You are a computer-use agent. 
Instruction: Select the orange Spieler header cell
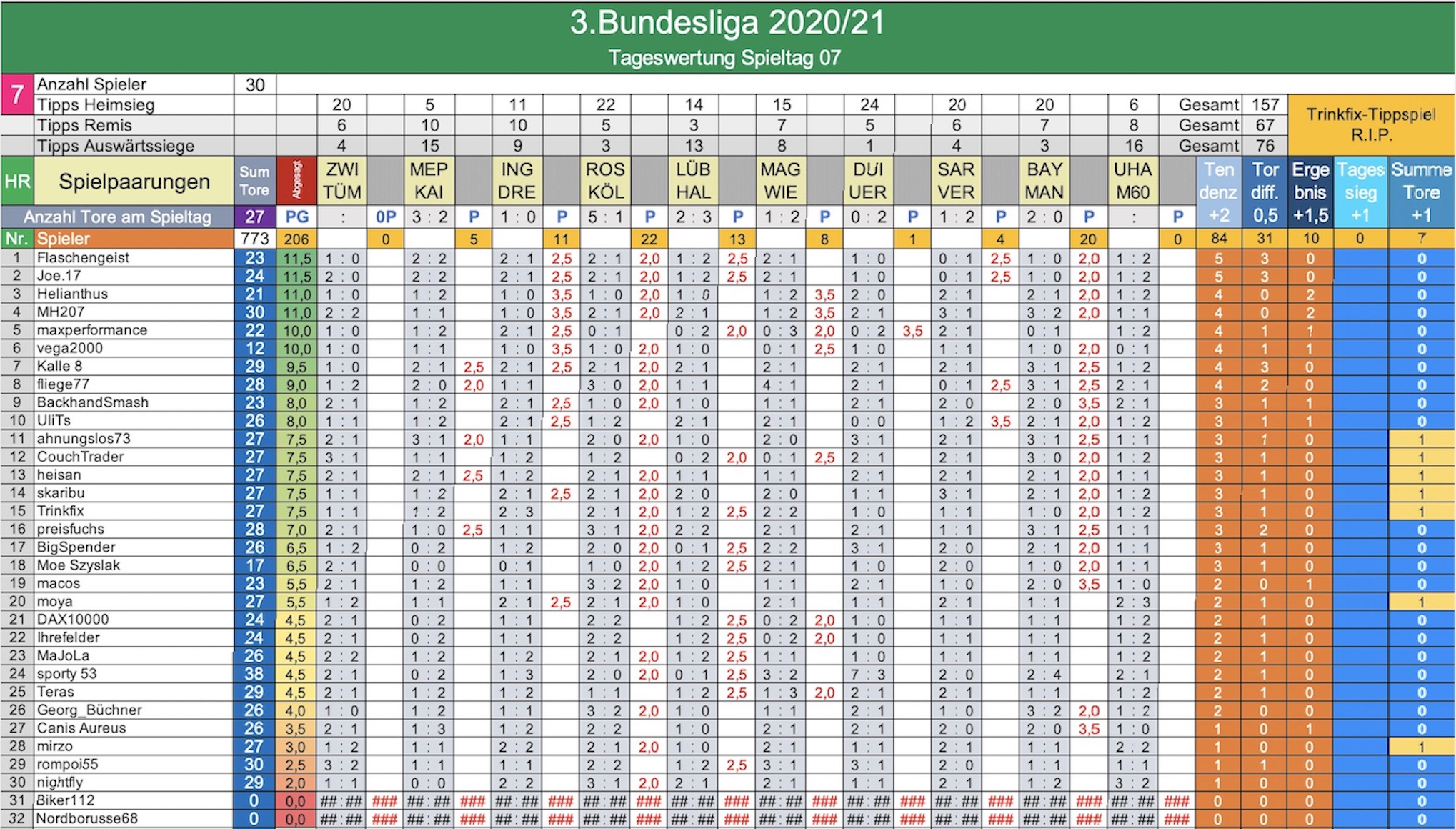(x=134, y=238)
